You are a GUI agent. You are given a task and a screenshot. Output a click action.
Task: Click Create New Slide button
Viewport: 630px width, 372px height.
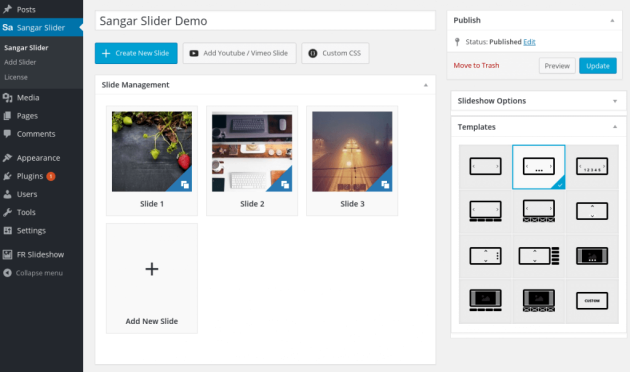[136, 53]
